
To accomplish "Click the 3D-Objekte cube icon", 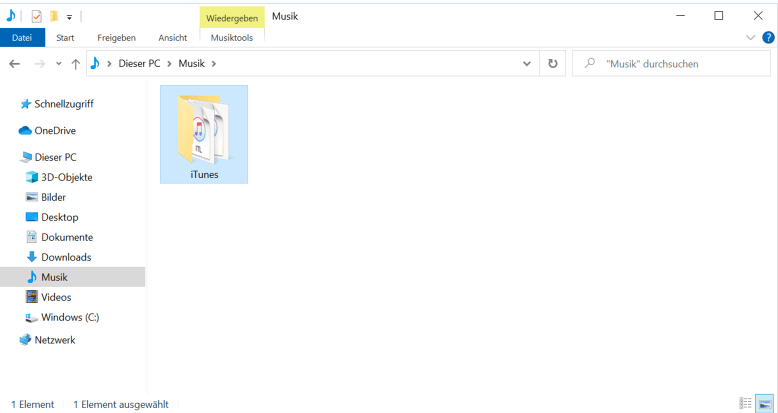I will point(32,177).
